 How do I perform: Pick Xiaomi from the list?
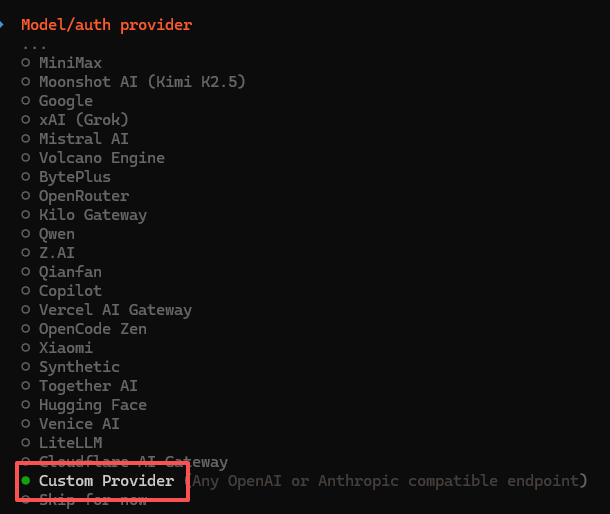pos(65,348)
